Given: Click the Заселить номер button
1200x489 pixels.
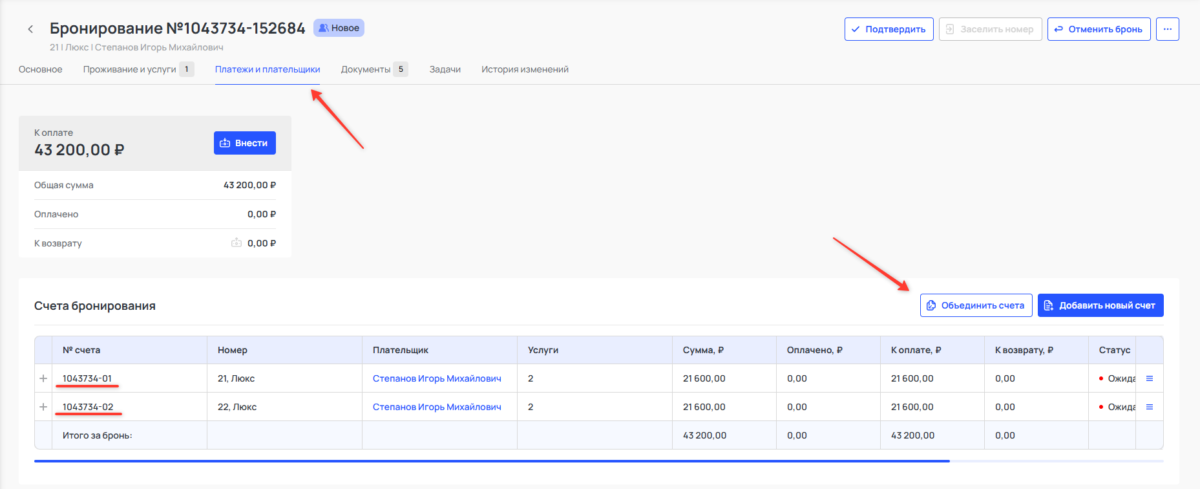Looking at the screenshot, I should pyautogui.click(x=991, y=29).
